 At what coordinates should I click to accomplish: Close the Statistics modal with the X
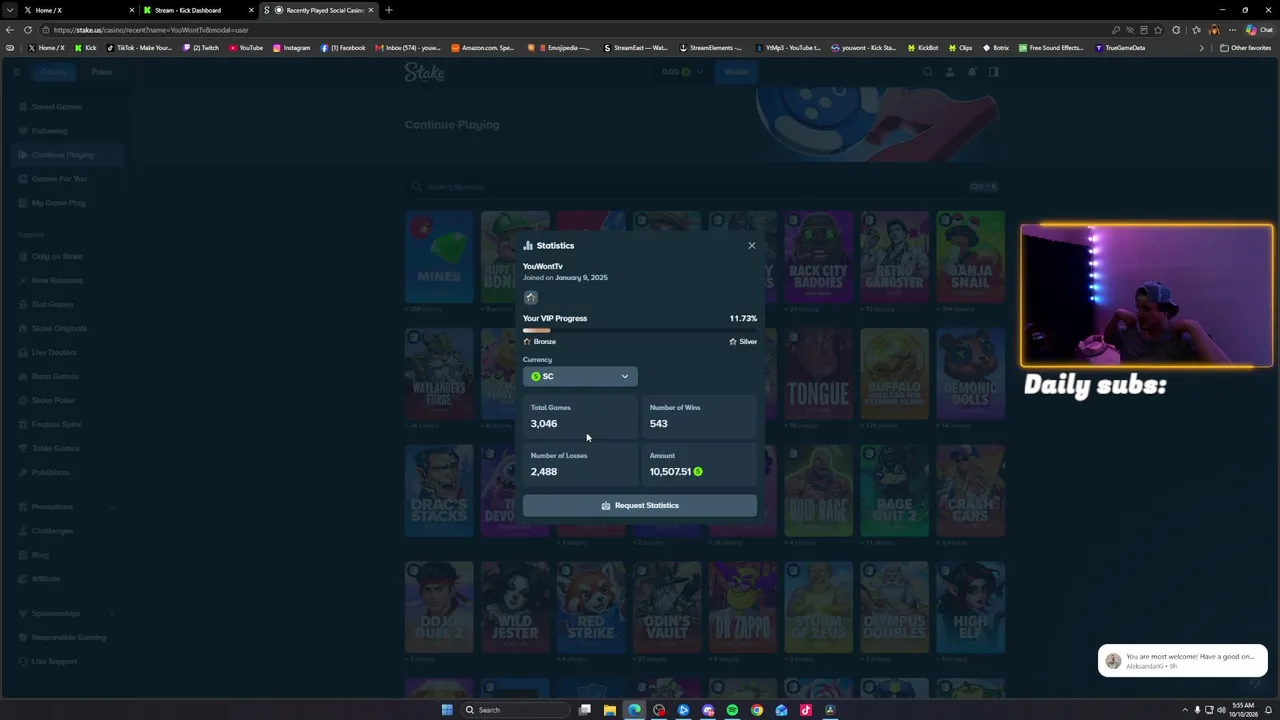752,245
